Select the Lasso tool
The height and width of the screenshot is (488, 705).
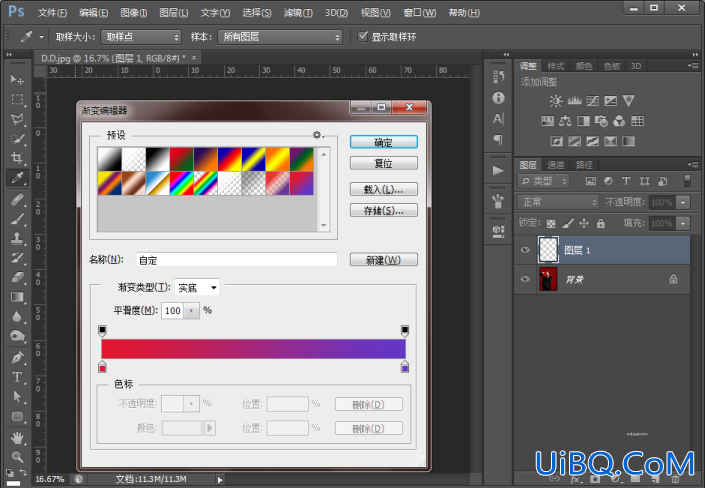(x=17, y=119)
